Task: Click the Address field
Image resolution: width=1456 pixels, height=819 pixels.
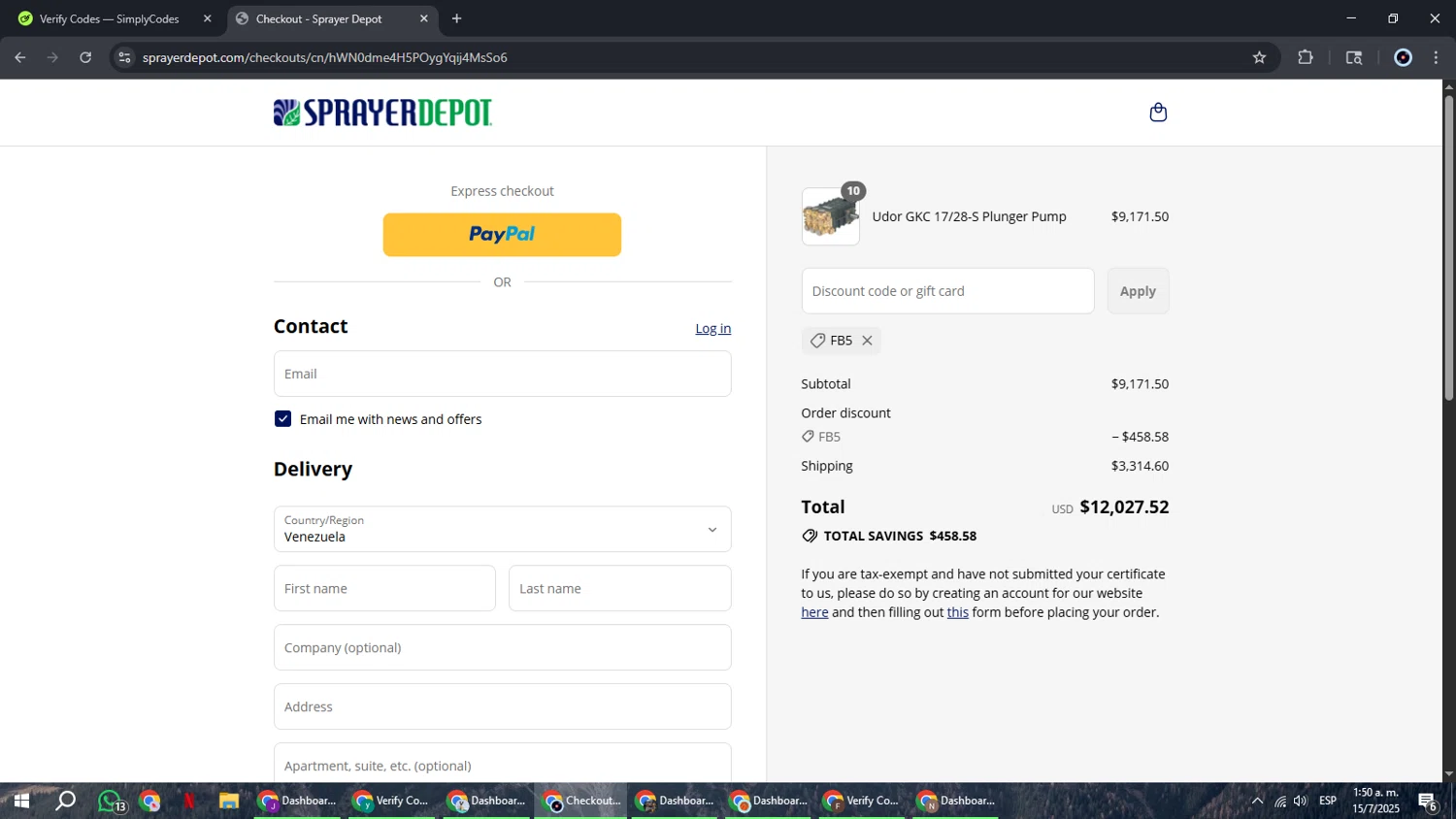Action: click(x=502, y=706)
